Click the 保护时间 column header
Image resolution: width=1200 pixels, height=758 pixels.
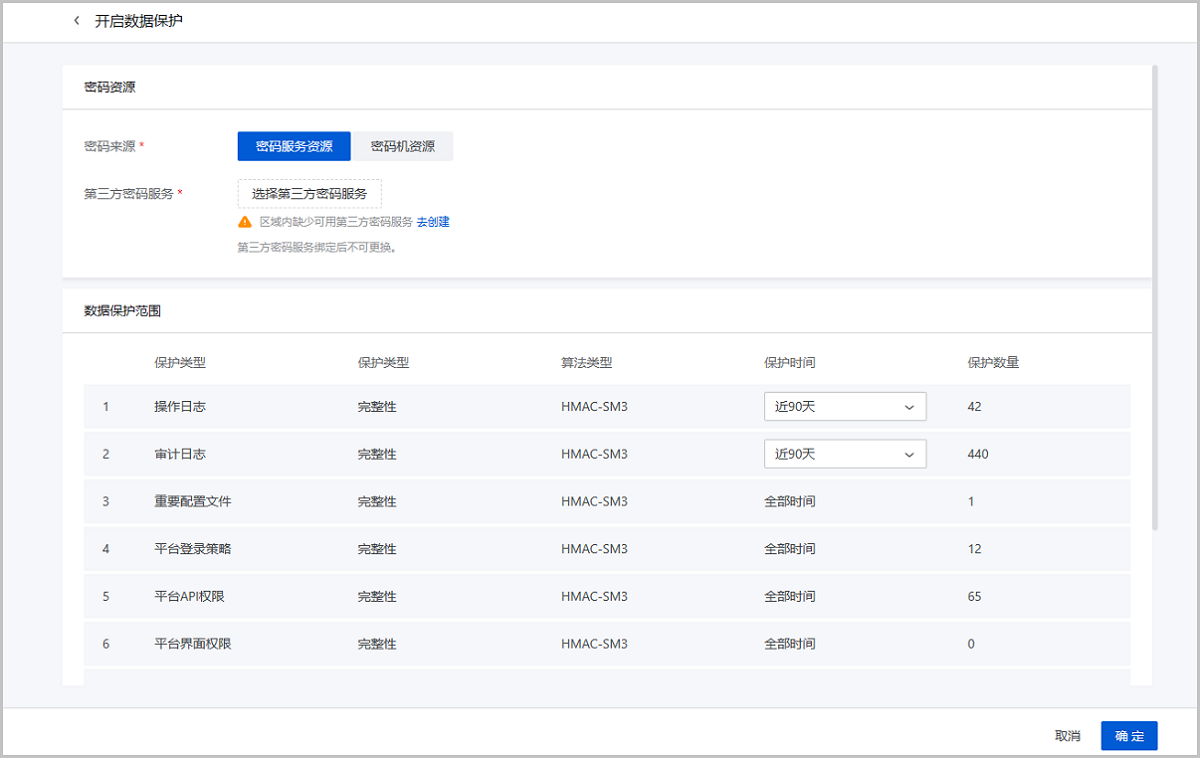coord(789,363)
